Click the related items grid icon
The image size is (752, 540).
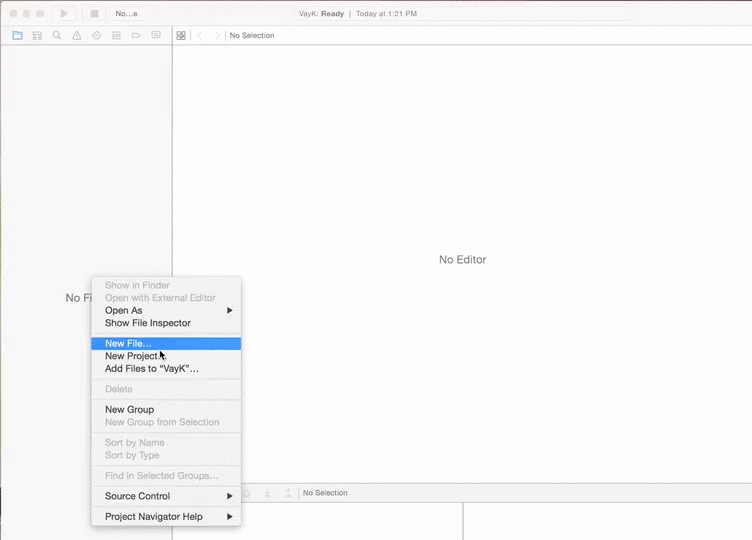tap(181, 35)
